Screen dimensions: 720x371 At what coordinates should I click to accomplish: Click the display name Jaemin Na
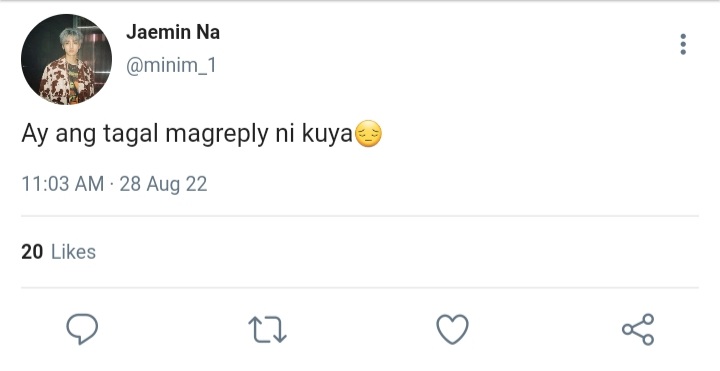click(173, 32)
